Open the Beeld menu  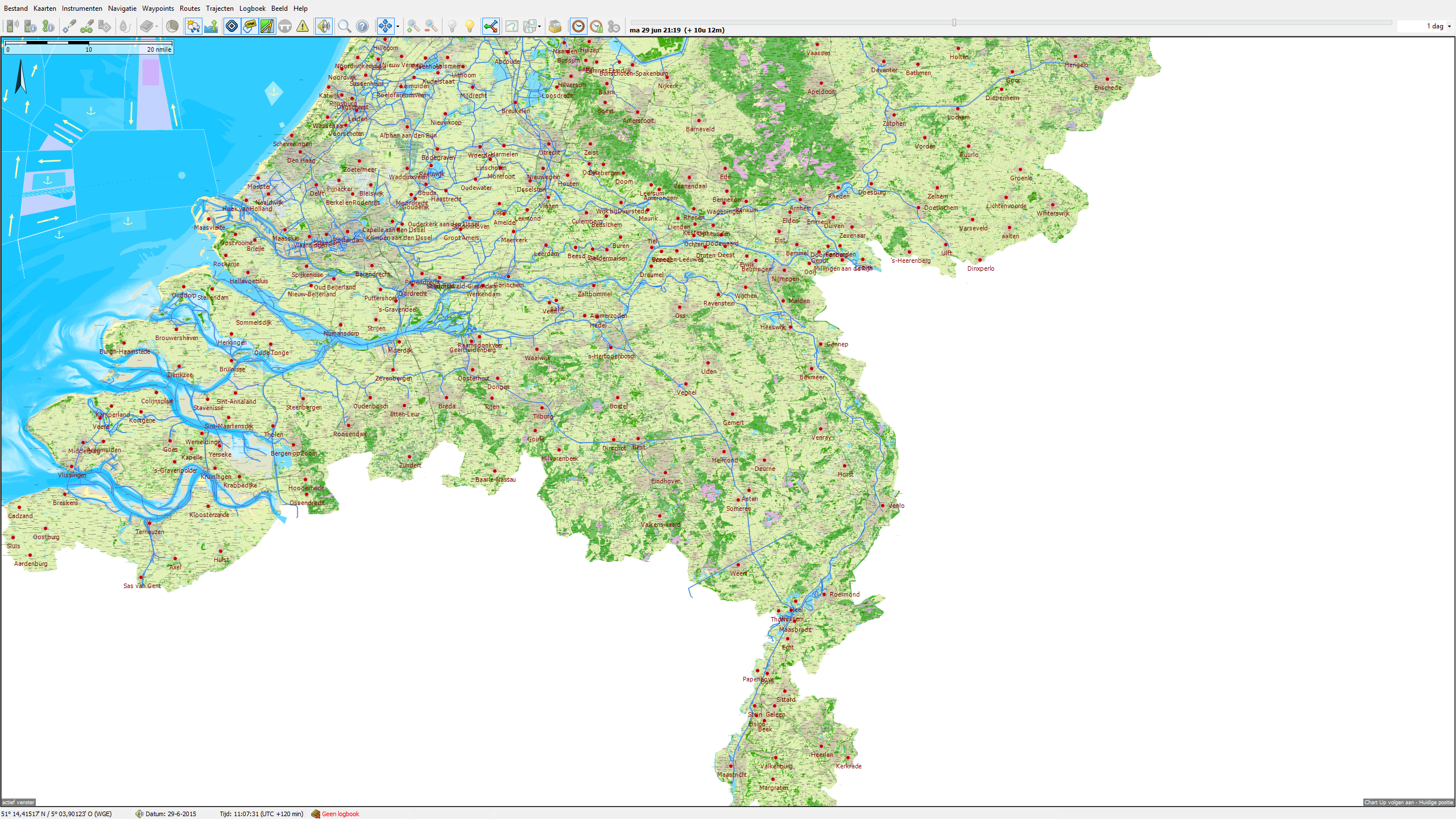pos(279,9)
